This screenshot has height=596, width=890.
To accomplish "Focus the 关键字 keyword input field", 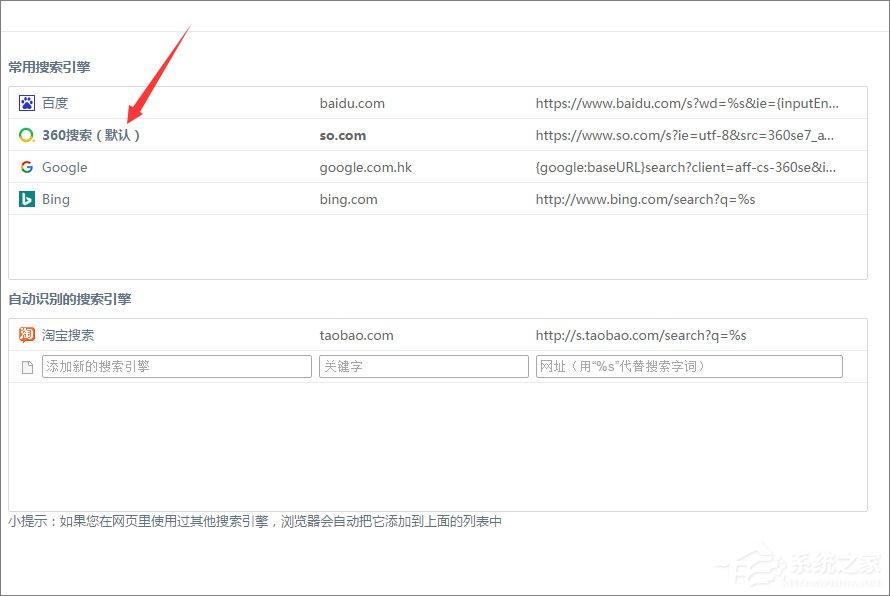I will [423, 366].
